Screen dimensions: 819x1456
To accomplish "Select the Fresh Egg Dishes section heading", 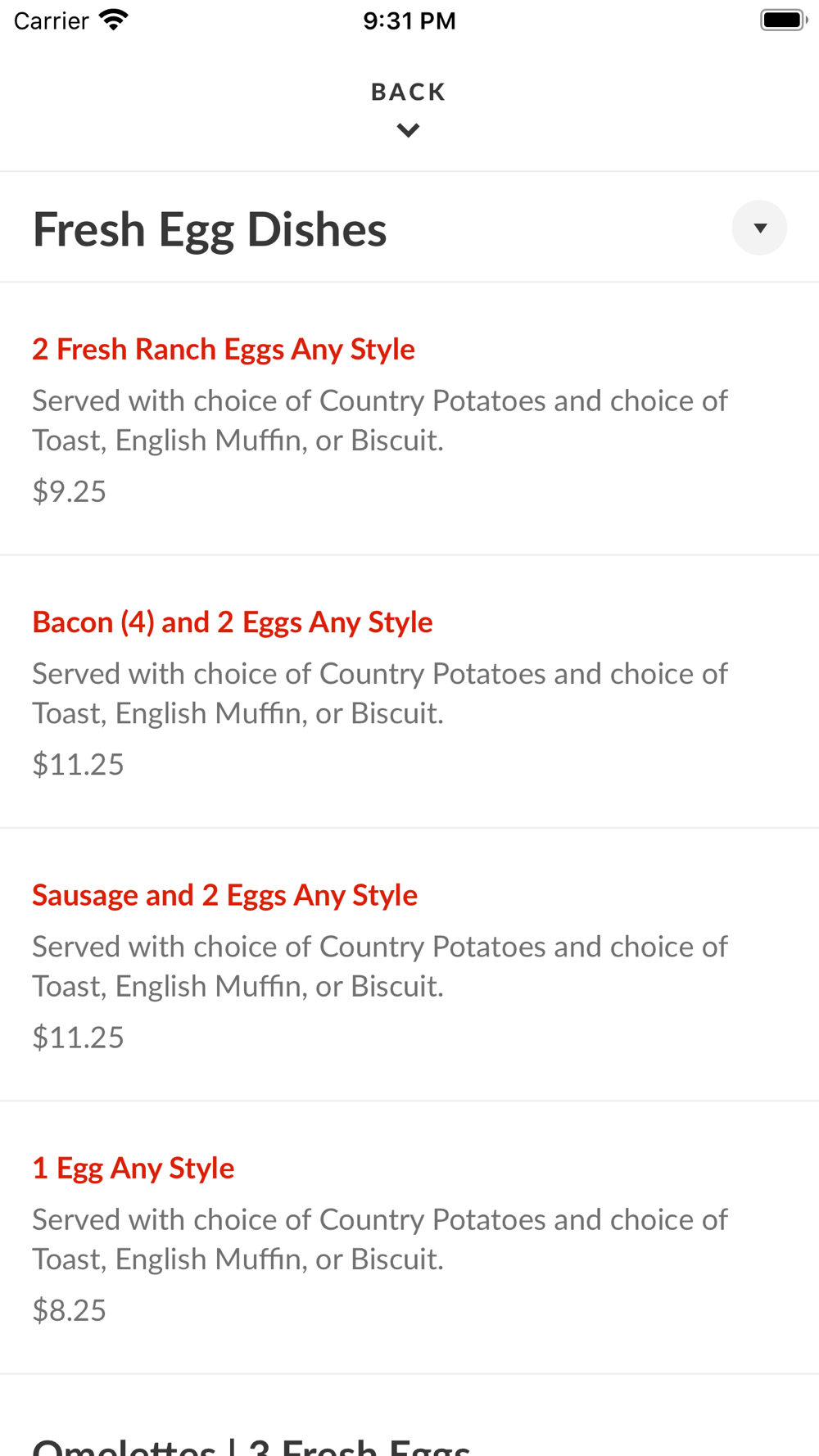I will (210, 229).
